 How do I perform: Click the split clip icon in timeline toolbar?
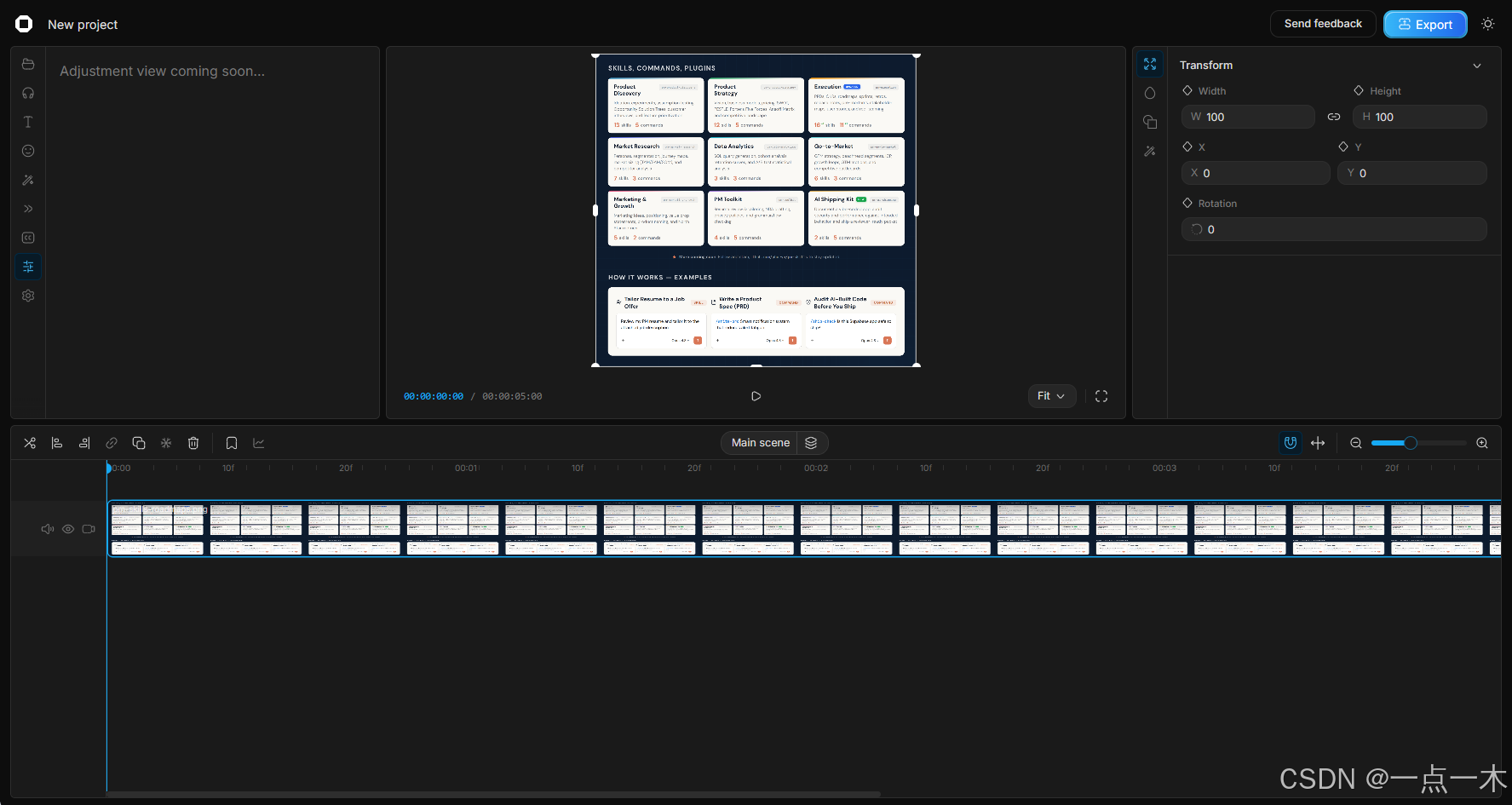point(30,443)
